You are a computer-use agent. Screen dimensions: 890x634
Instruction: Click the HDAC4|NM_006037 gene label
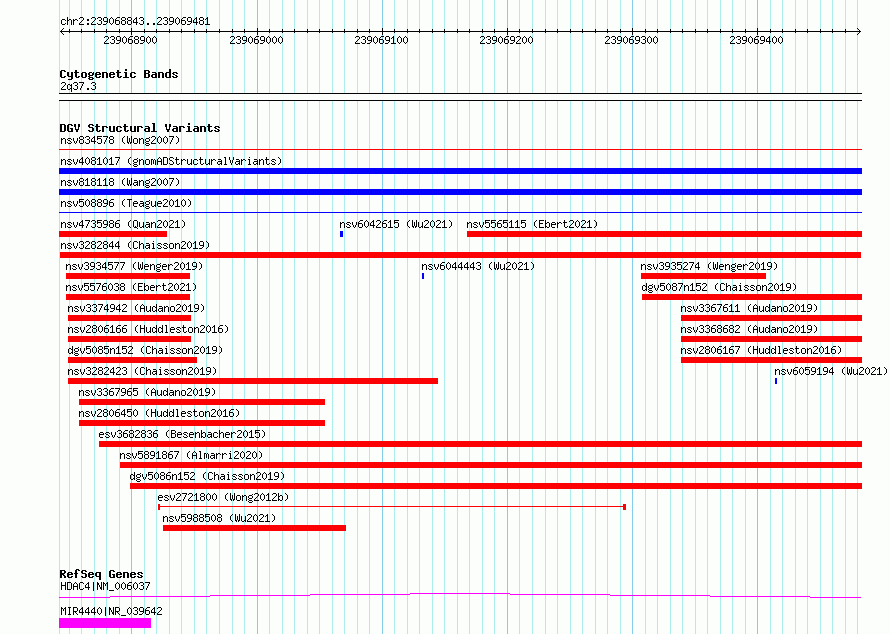click(x=105, y=586)
